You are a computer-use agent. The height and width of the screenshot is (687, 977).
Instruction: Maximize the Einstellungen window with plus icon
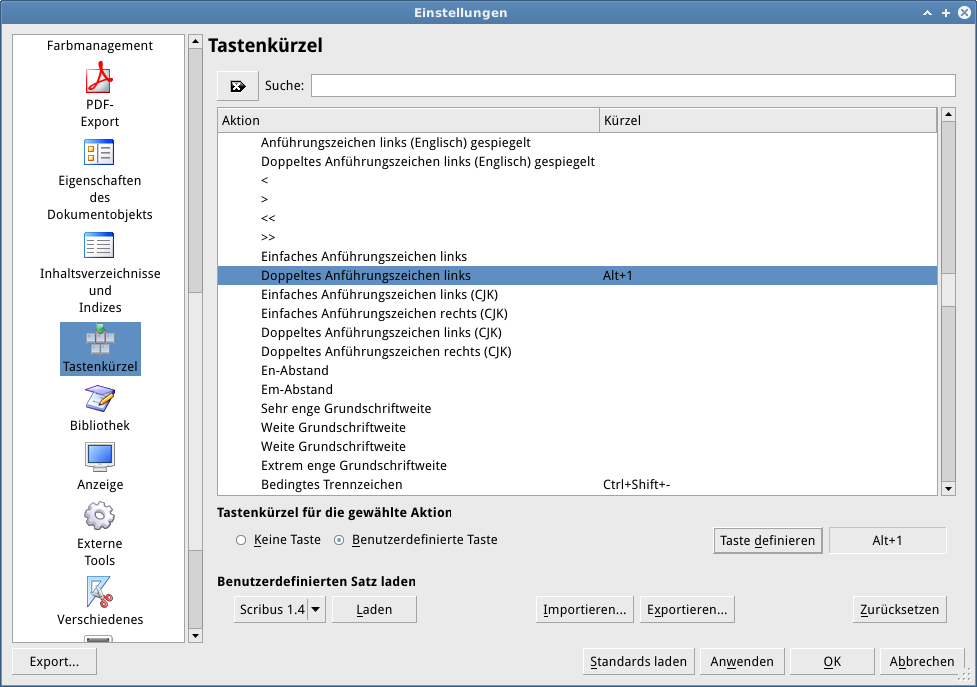[946, 12]
